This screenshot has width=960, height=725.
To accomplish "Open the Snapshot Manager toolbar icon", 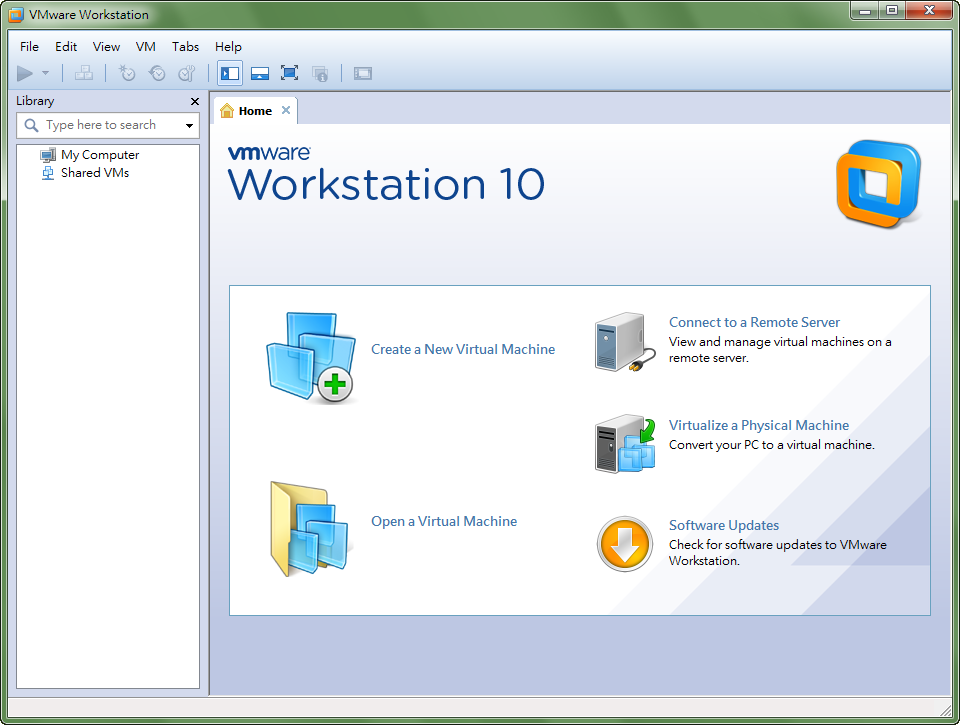I will 187,73.
